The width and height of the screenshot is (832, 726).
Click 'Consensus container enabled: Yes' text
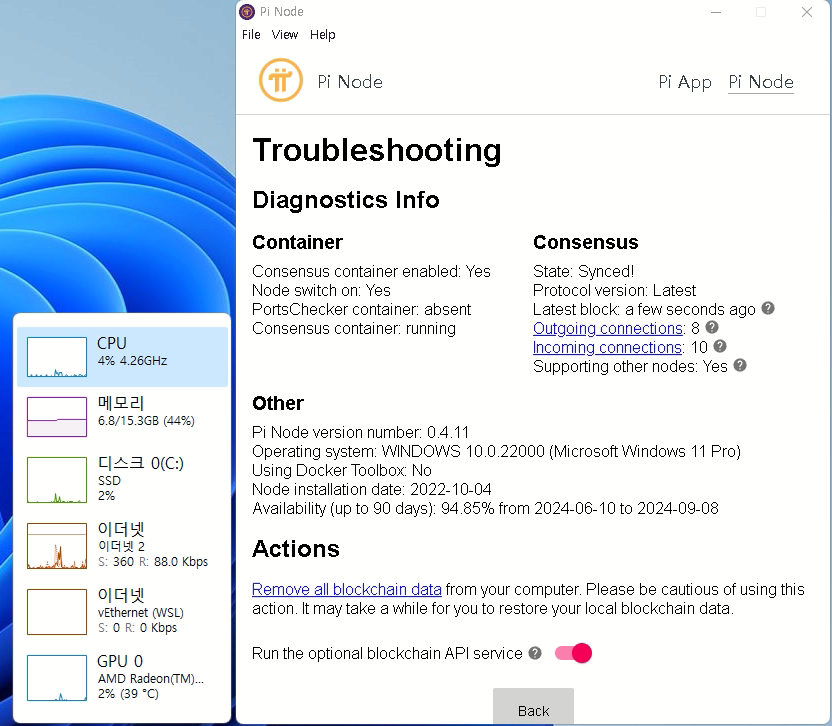[x=371, y=271]
